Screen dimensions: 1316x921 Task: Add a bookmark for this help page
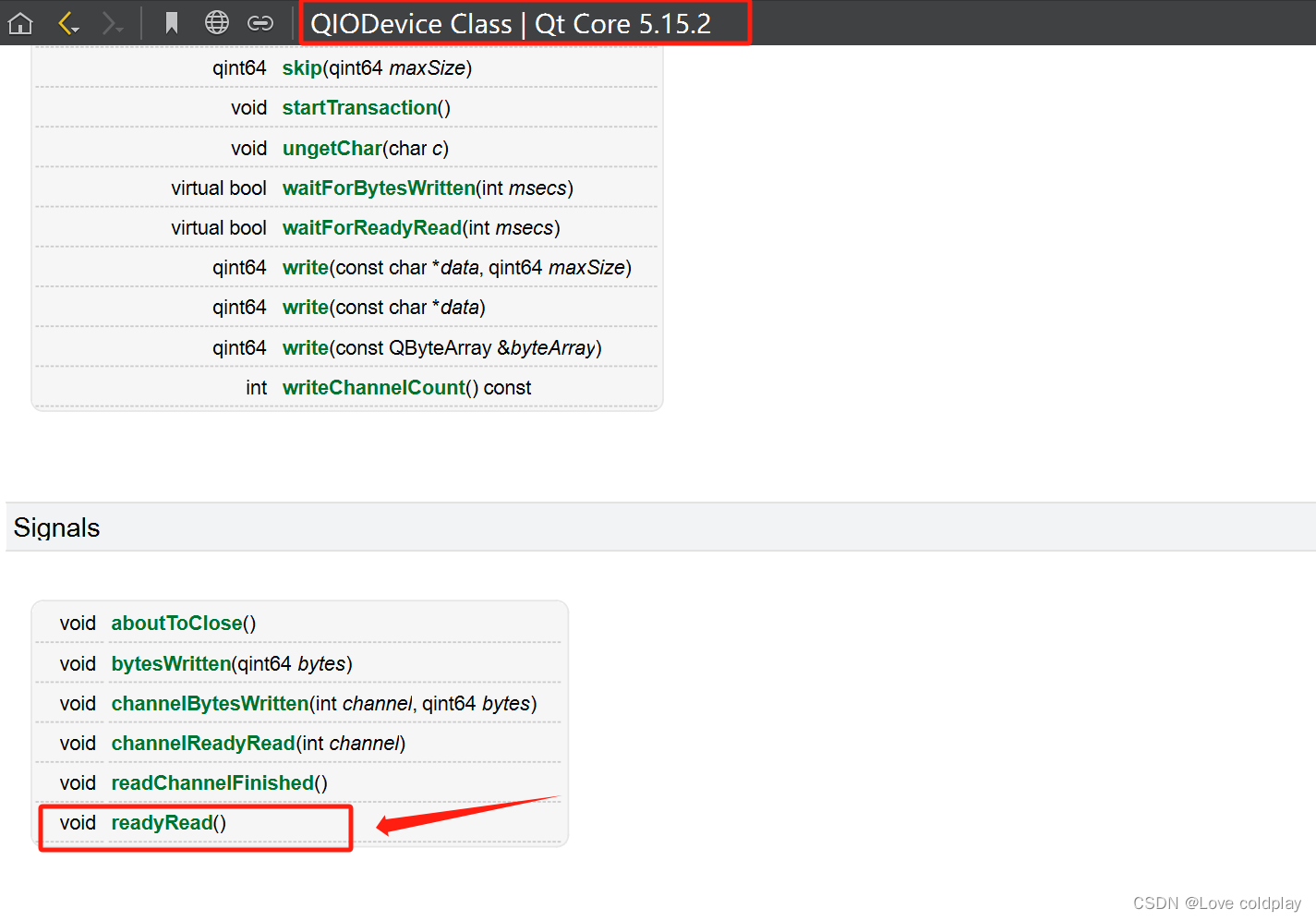tap(171, 23)
